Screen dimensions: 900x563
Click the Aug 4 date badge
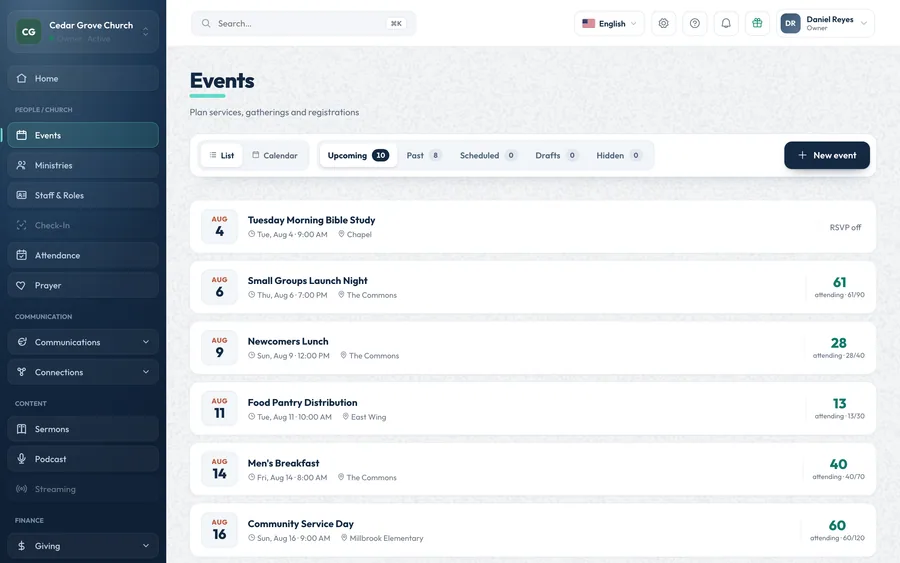(219, 227)
